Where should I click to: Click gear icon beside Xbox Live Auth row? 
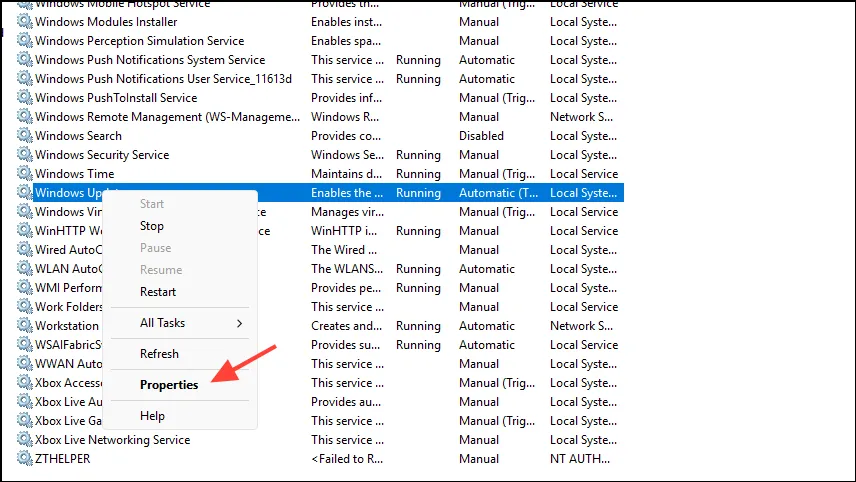coord(25,402)
